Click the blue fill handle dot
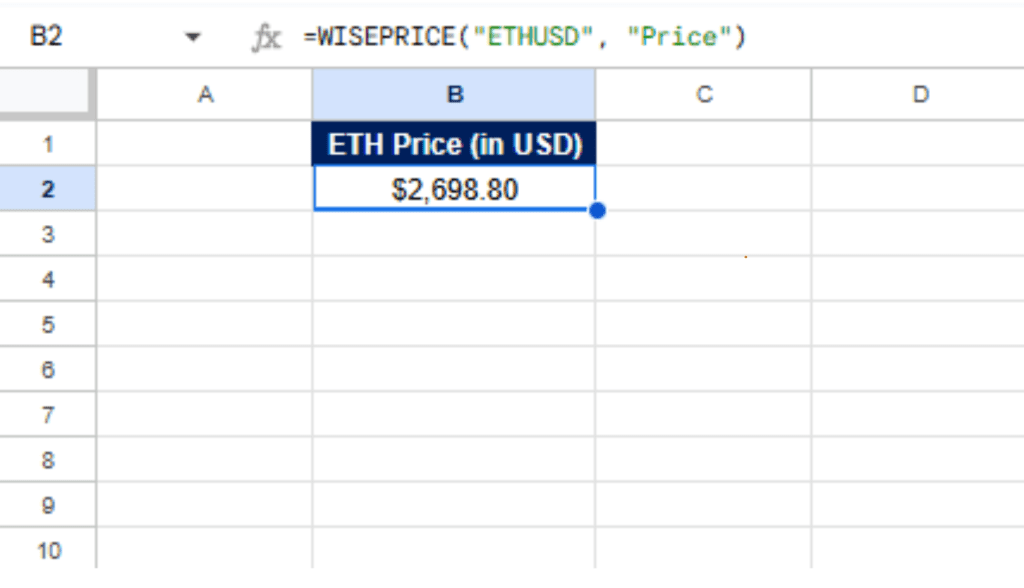 (597, 211)
